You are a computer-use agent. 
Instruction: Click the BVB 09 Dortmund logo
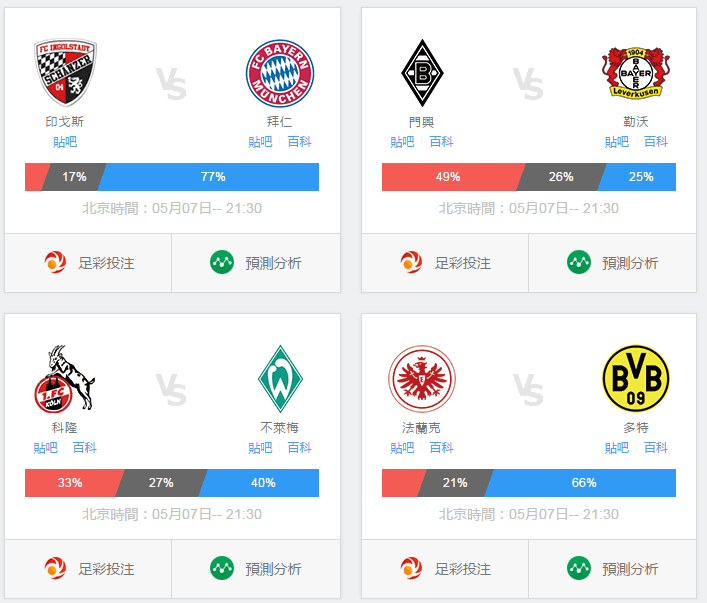point(636,379)
